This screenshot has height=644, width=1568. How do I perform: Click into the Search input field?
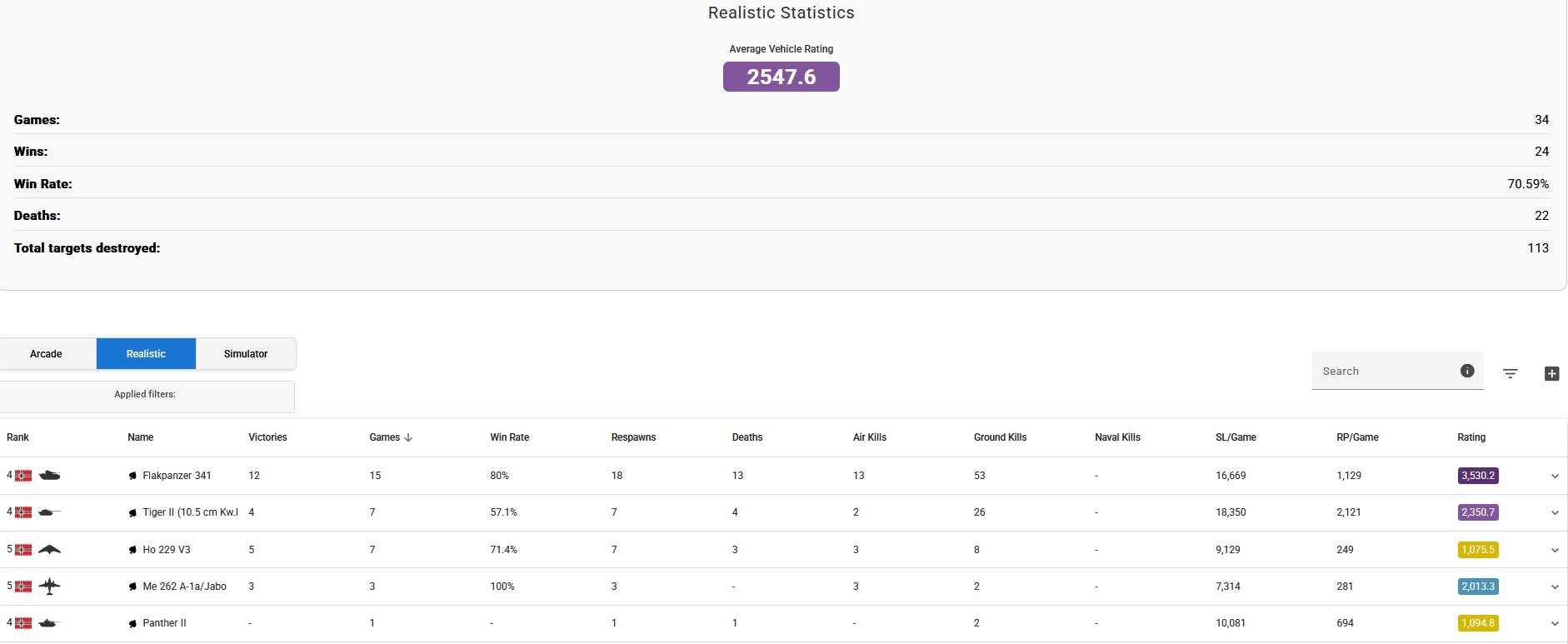1383,372
